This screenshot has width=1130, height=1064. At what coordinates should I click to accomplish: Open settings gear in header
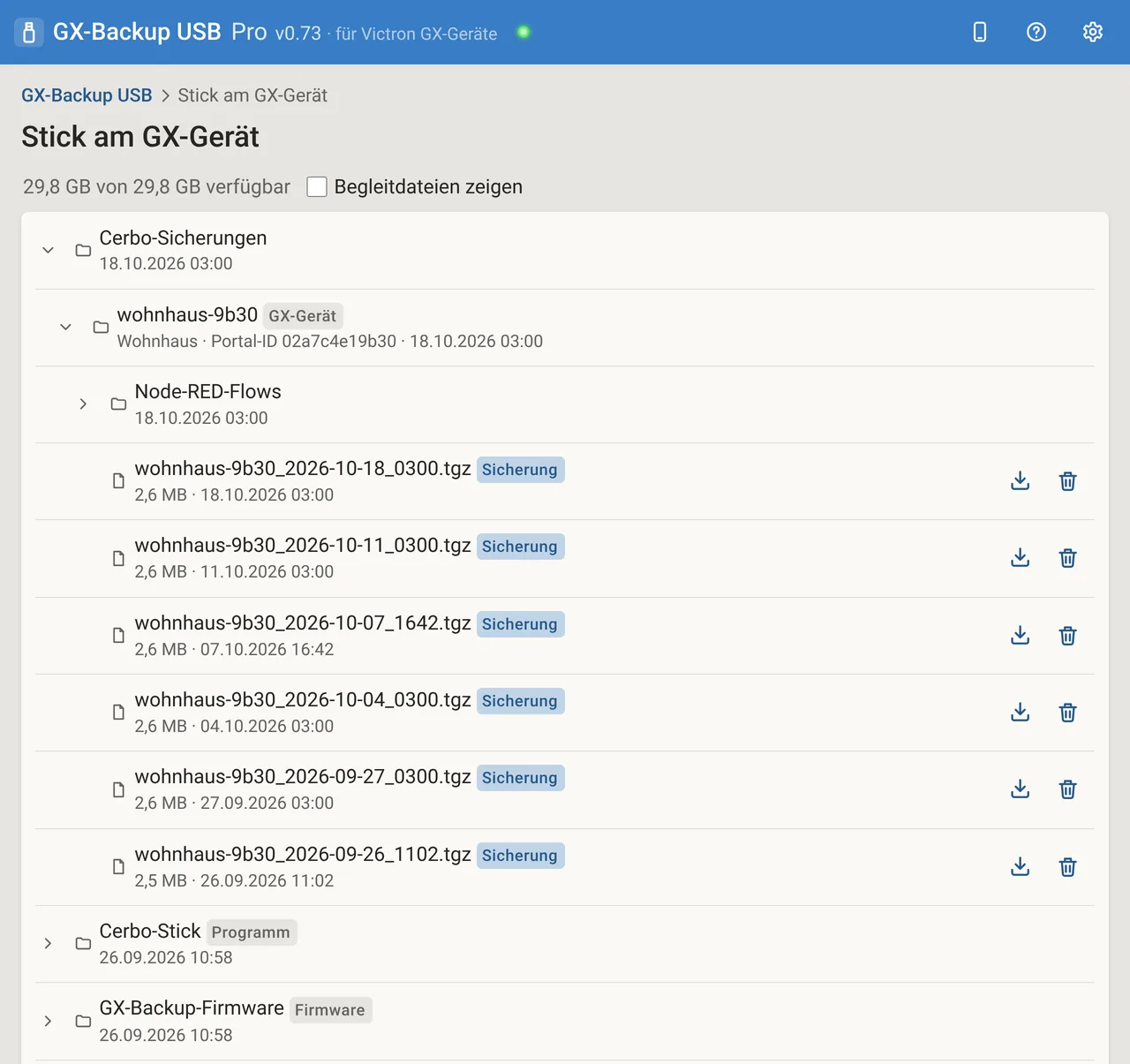[1092, 32]
